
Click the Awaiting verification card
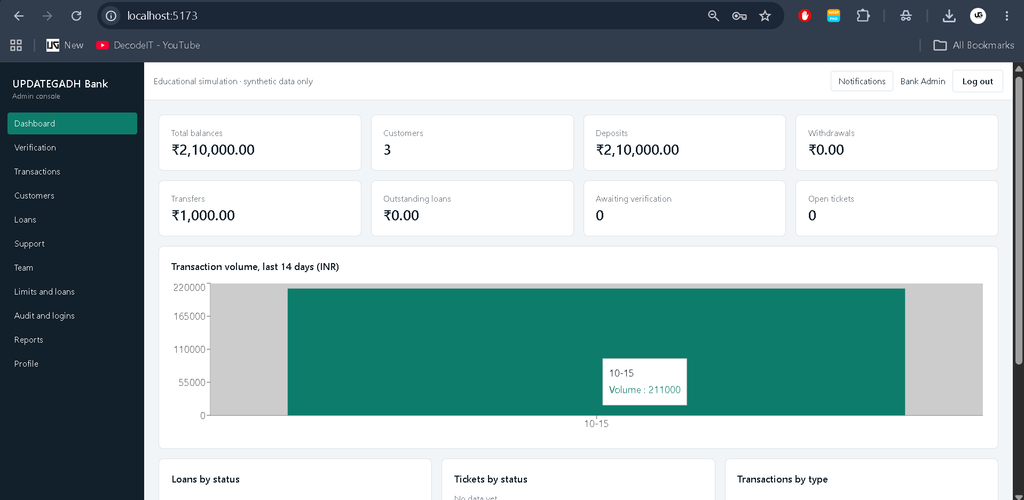click(684, 208)
